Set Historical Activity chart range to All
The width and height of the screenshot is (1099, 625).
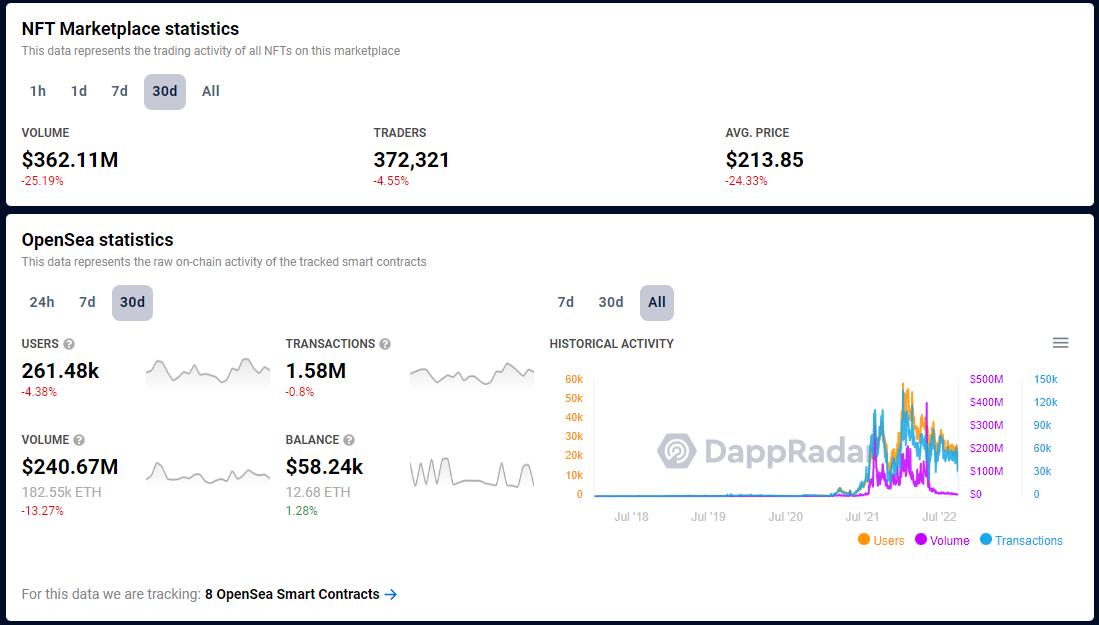pos(657,303)
